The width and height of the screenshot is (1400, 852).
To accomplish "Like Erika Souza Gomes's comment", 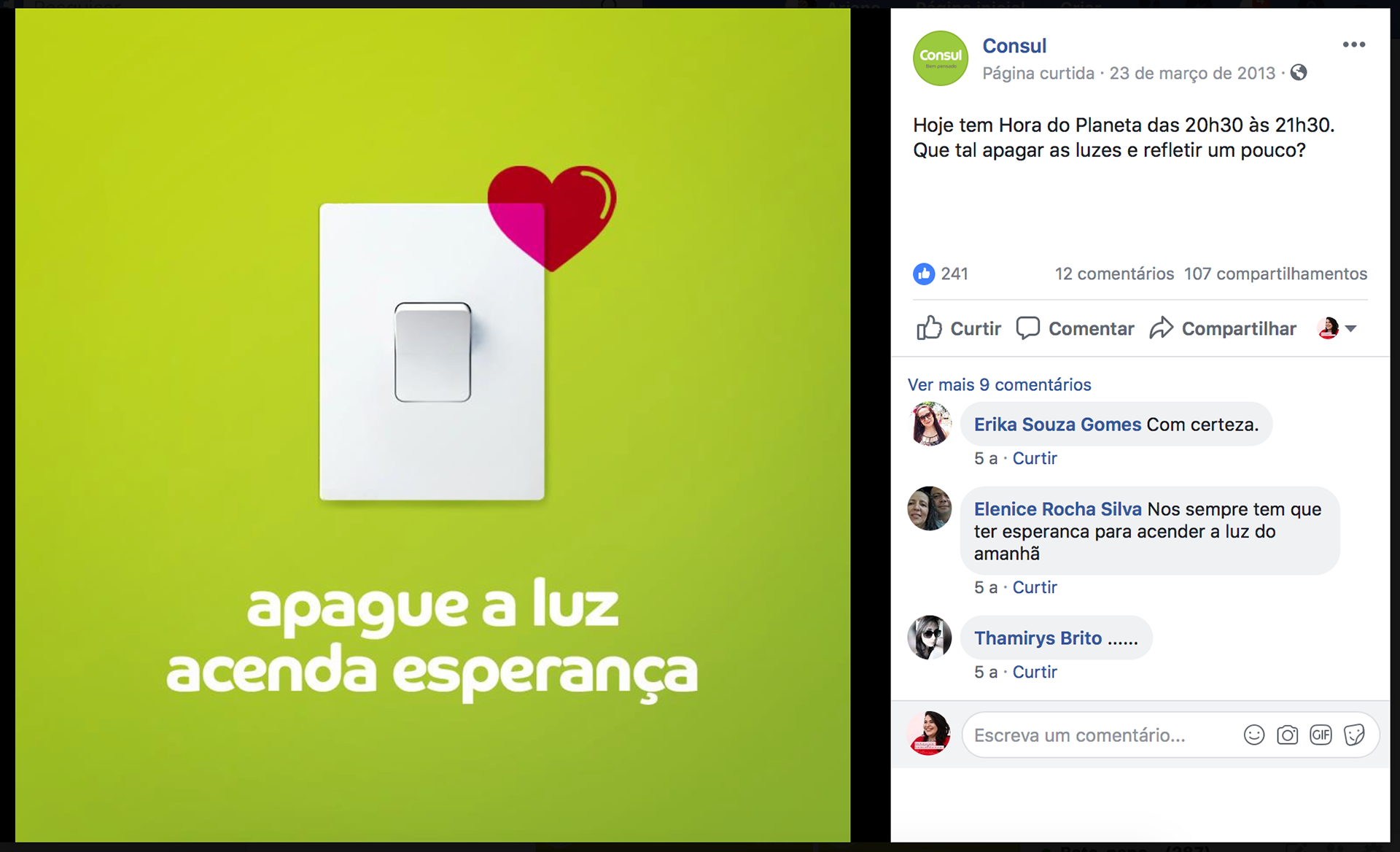I will click(x=1035, y=458).
